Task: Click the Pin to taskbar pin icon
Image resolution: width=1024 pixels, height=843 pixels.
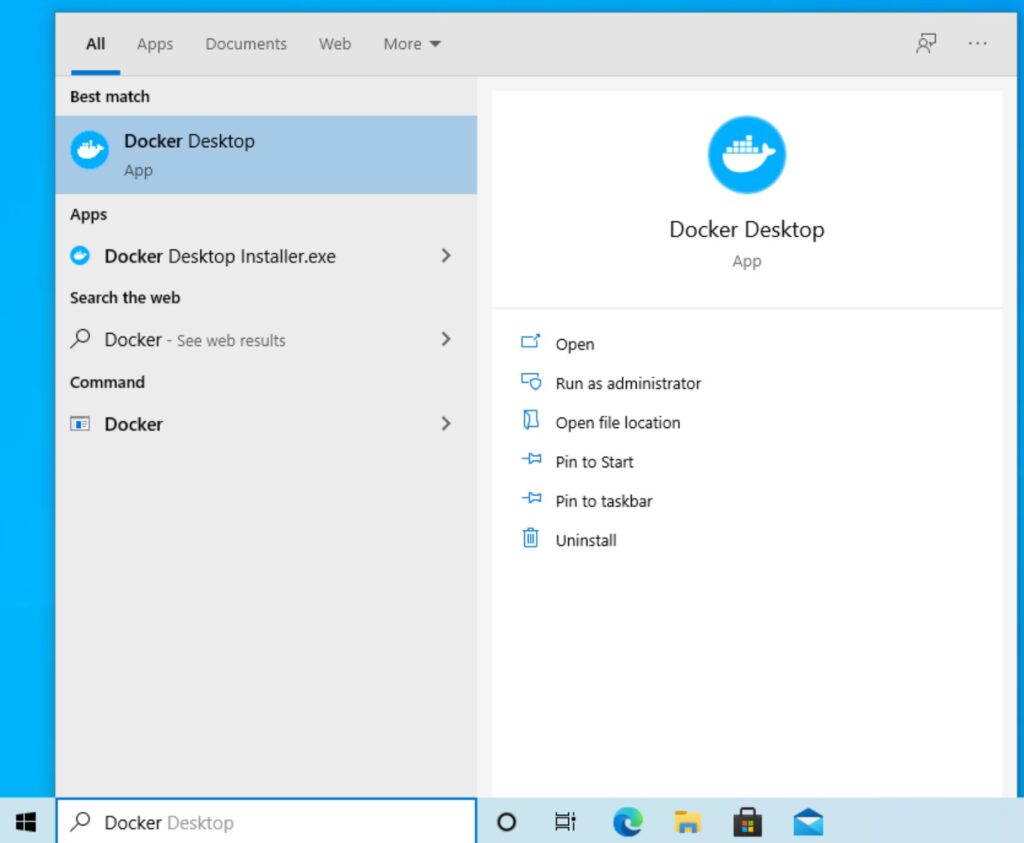Action: 532,498
